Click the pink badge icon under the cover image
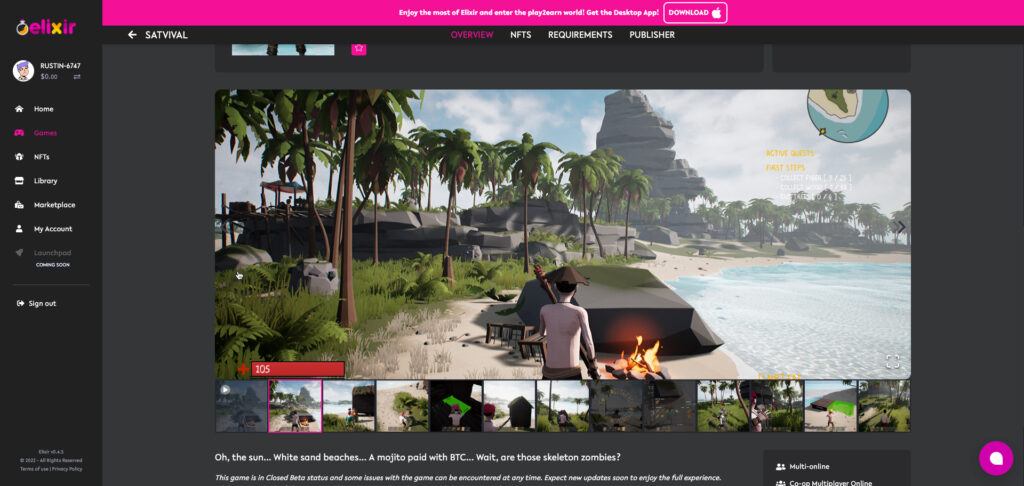Viewport: 1024px width, 486px height. pos(359,48)
